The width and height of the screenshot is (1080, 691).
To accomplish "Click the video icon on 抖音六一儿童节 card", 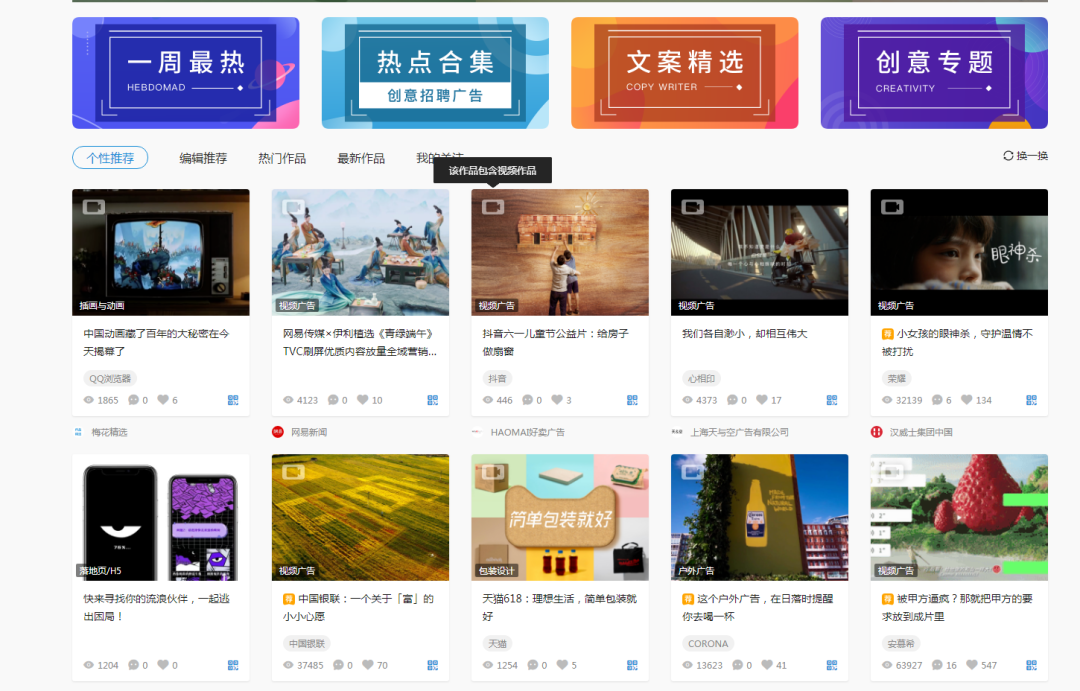I will tap(492, 207).
